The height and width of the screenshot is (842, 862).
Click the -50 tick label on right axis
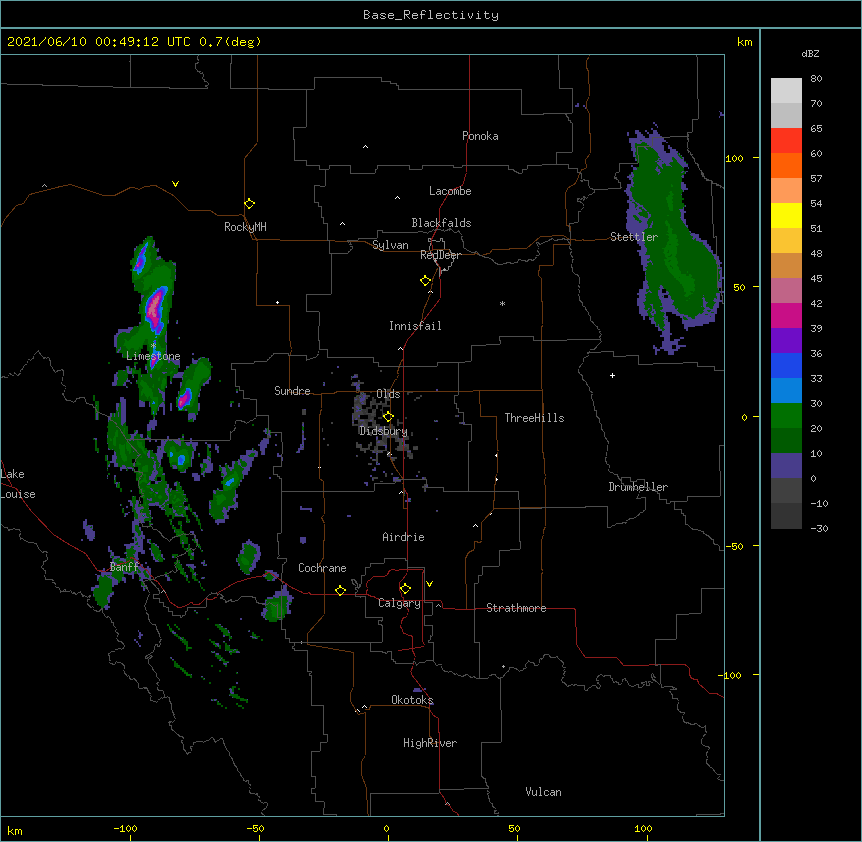[734, 546]
